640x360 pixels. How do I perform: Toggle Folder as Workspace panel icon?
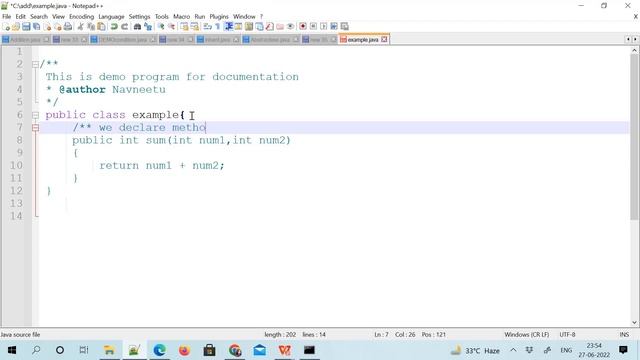pos(280,27)
